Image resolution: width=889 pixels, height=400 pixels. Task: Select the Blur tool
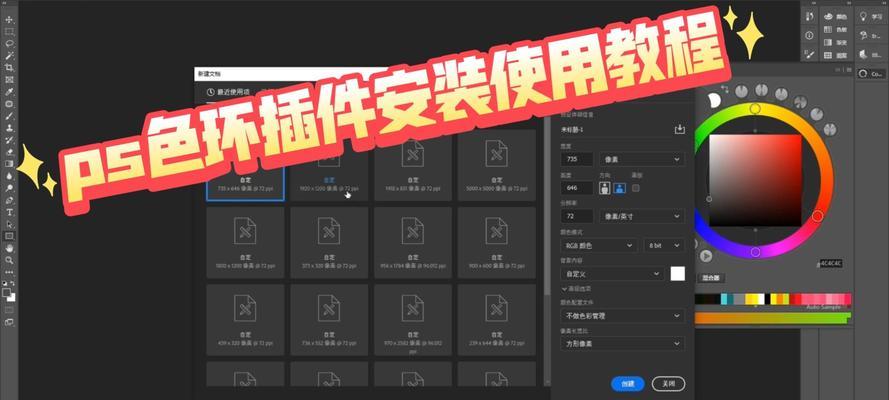point(10,176)
